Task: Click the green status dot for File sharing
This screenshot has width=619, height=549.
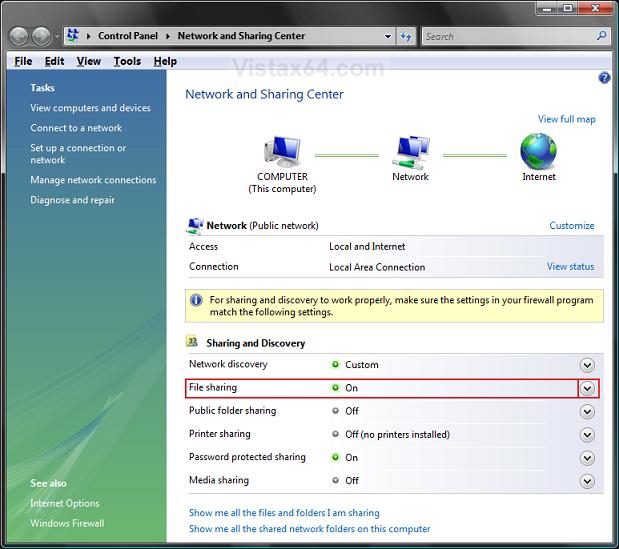Action: tap(335, 388)
